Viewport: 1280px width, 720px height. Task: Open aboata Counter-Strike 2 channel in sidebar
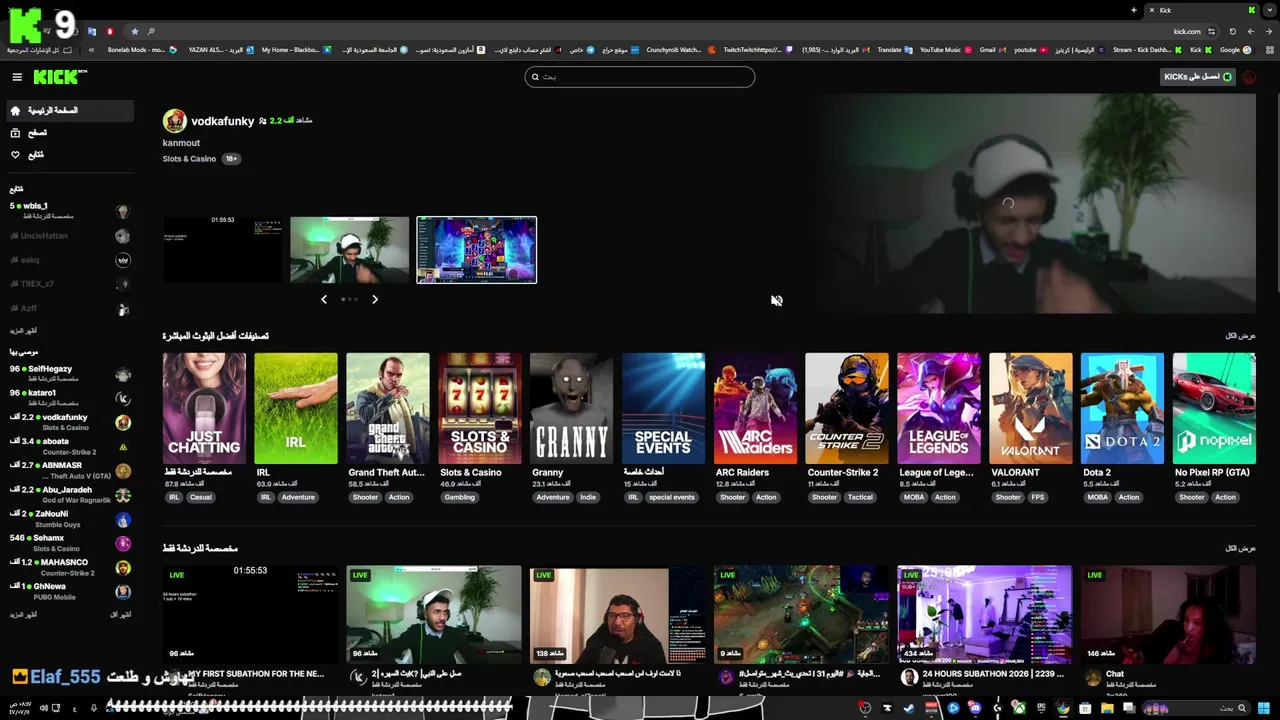click(69, 446)
